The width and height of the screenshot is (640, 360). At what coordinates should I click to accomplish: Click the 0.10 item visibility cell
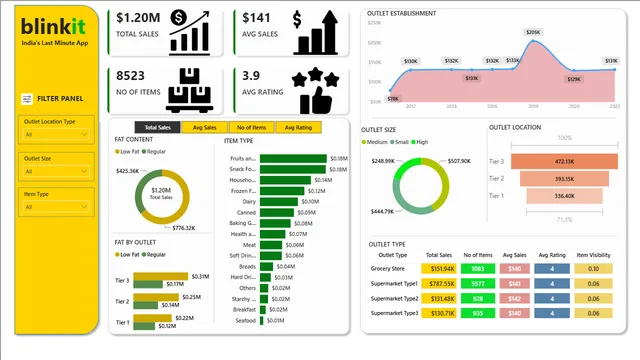[x=593, y=269]
